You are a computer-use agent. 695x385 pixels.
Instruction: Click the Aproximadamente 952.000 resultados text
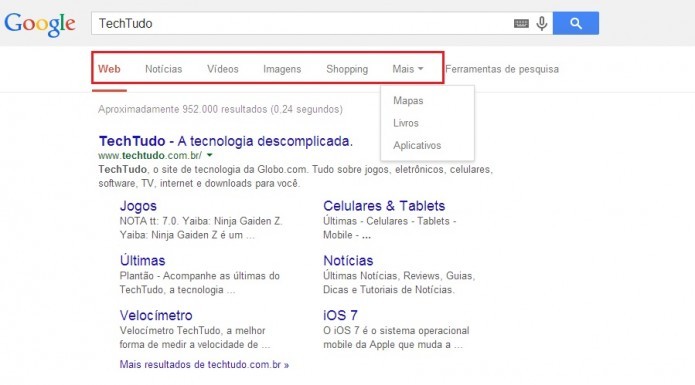click(x=220, y=109)
